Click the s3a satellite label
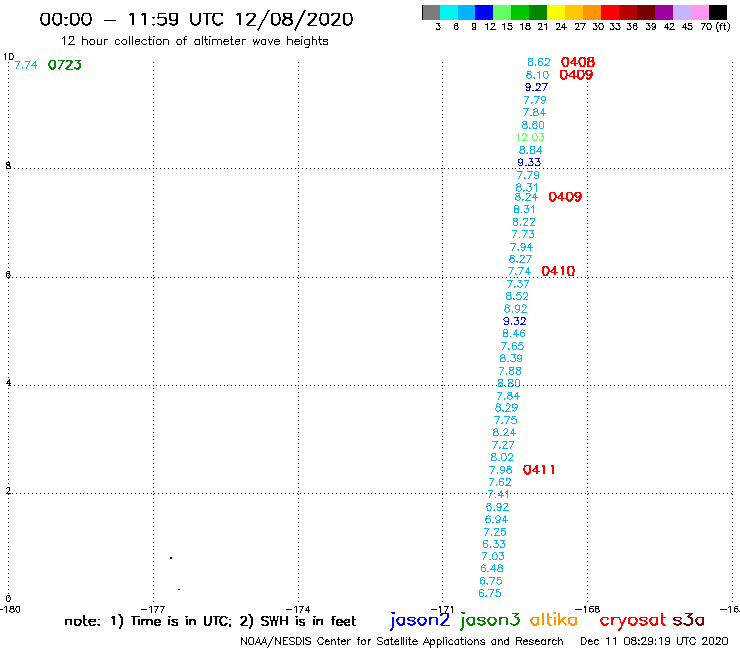 (x=688, y=620)
